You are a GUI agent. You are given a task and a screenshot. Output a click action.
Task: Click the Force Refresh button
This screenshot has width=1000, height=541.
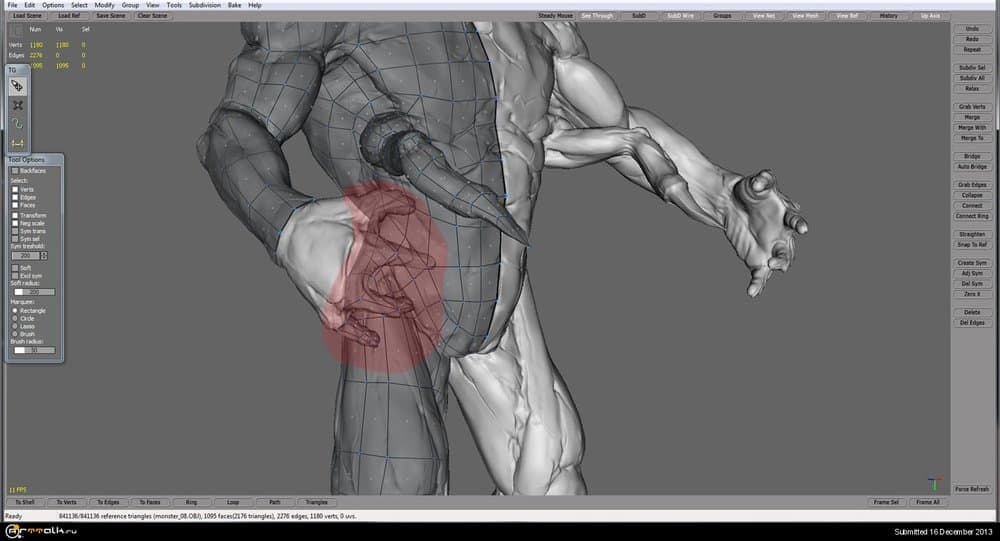tap(972, 489)
